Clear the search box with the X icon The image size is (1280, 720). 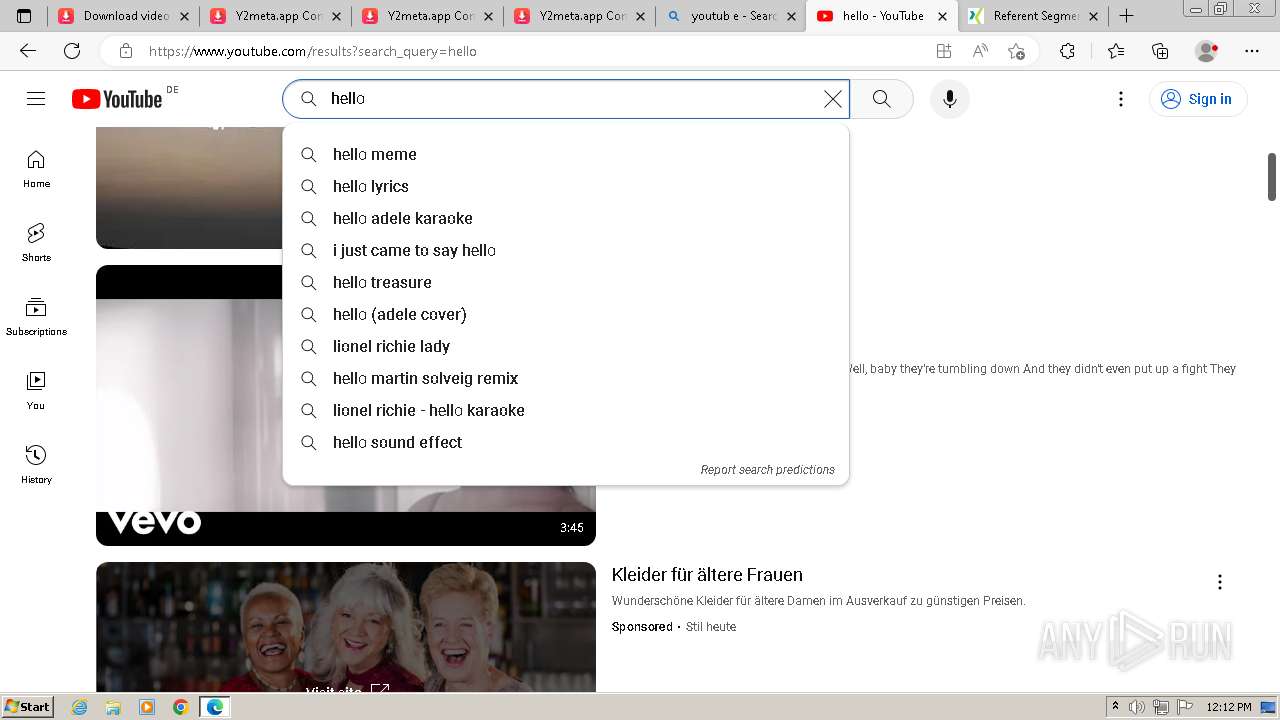point(832,98)
